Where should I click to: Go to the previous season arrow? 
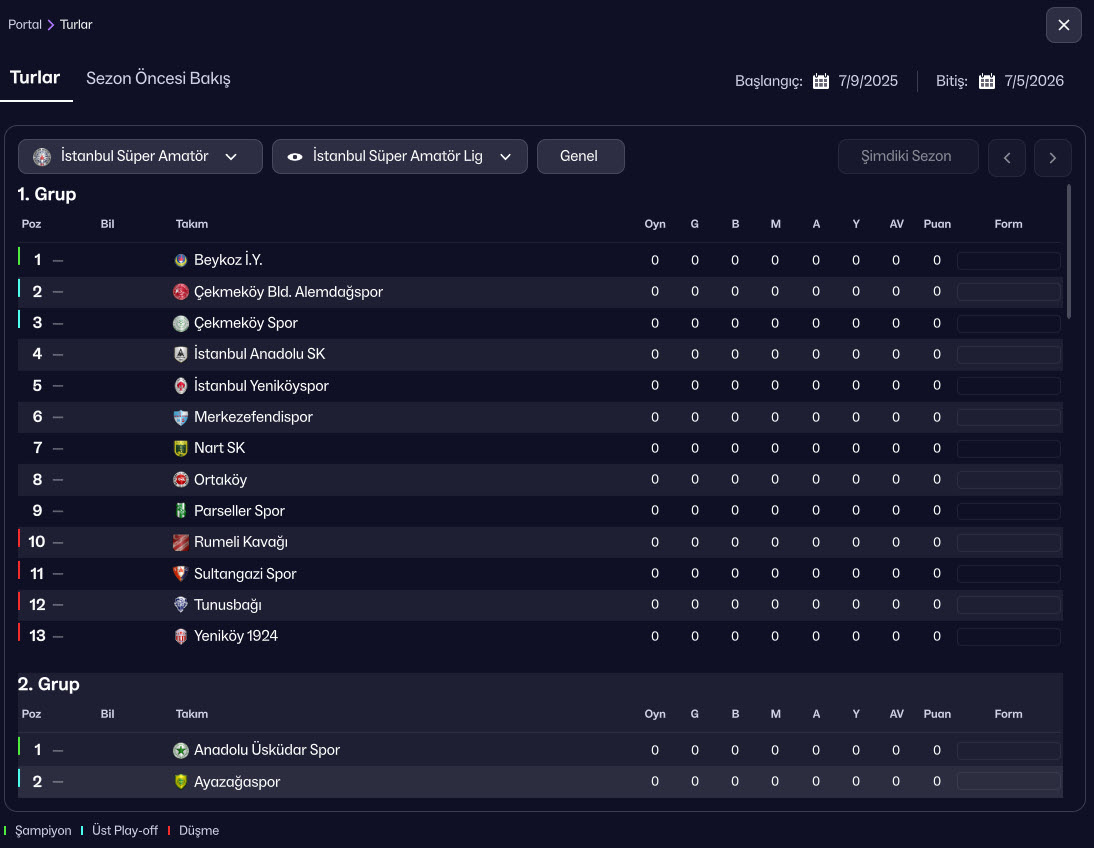coord(1007,158)
